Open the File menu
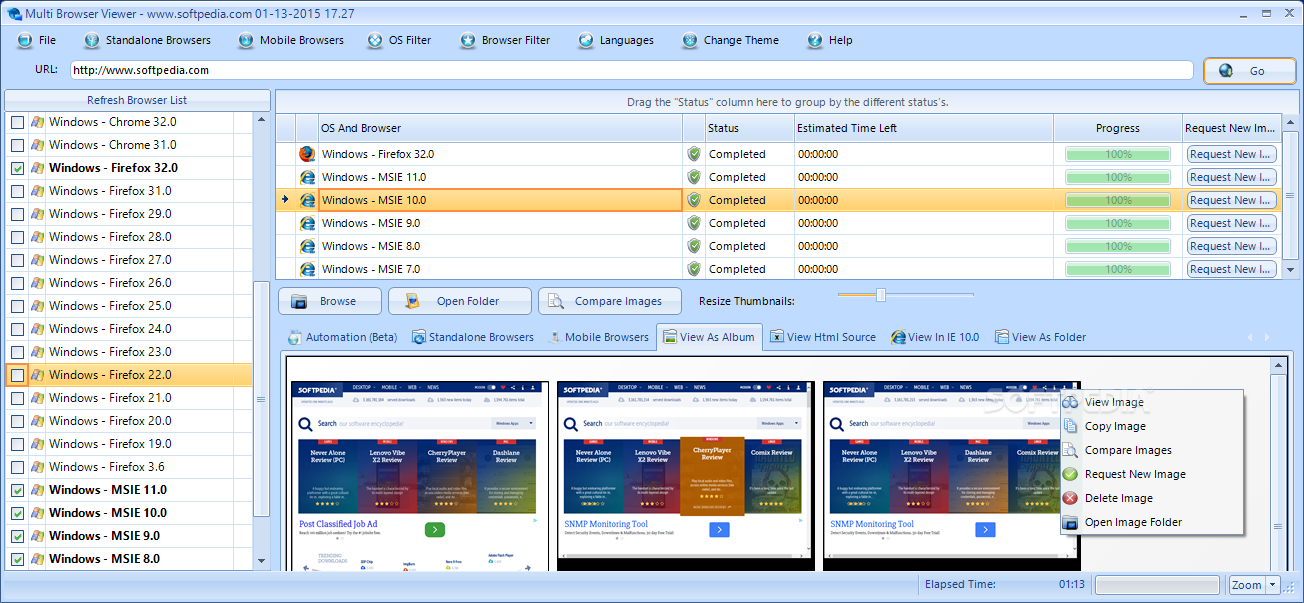Viewport: 1304px width, 603px height. pos(37,41)
